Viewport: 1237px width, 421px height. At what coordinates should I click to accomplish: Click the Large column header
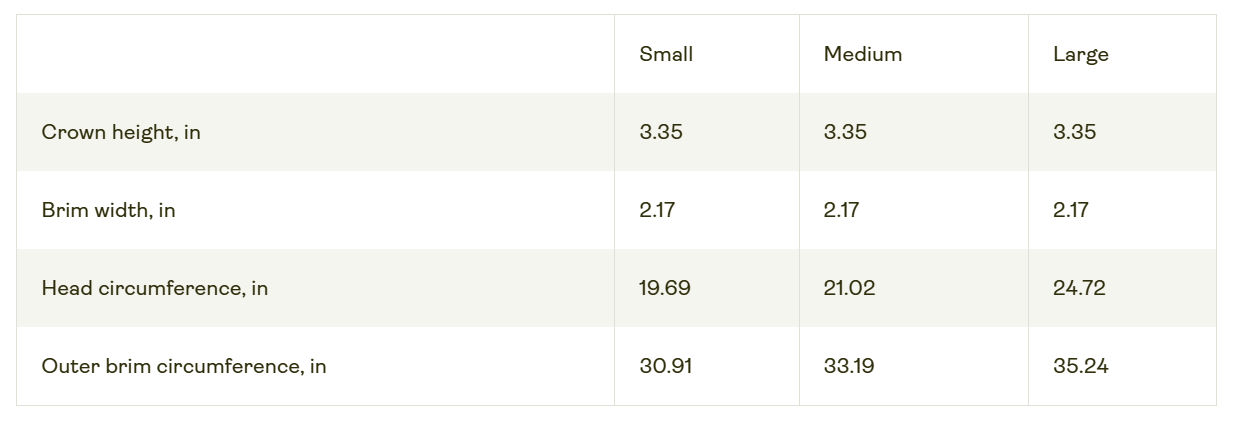(x=1080, y=54)
